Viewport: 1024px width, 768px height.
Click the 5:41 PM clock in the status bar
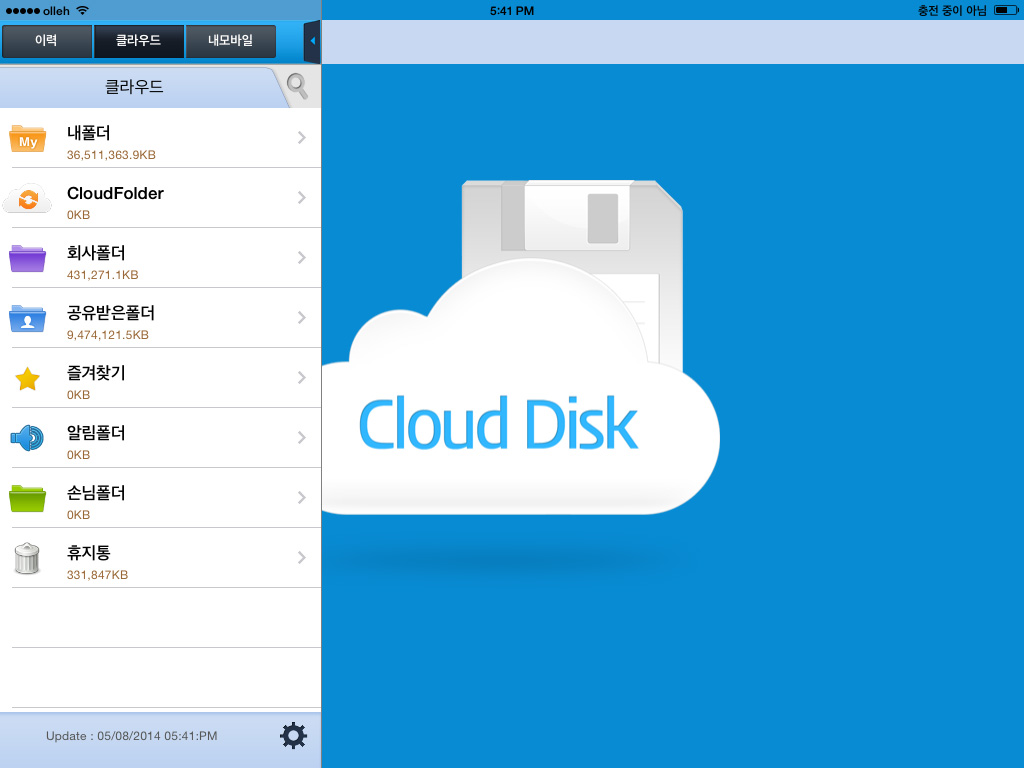[512, 10]
